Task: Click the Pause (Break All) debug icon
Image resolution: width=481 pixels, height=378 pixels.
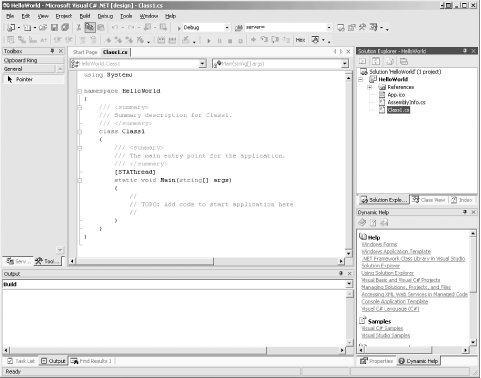Action: click(x=219, y=41)
